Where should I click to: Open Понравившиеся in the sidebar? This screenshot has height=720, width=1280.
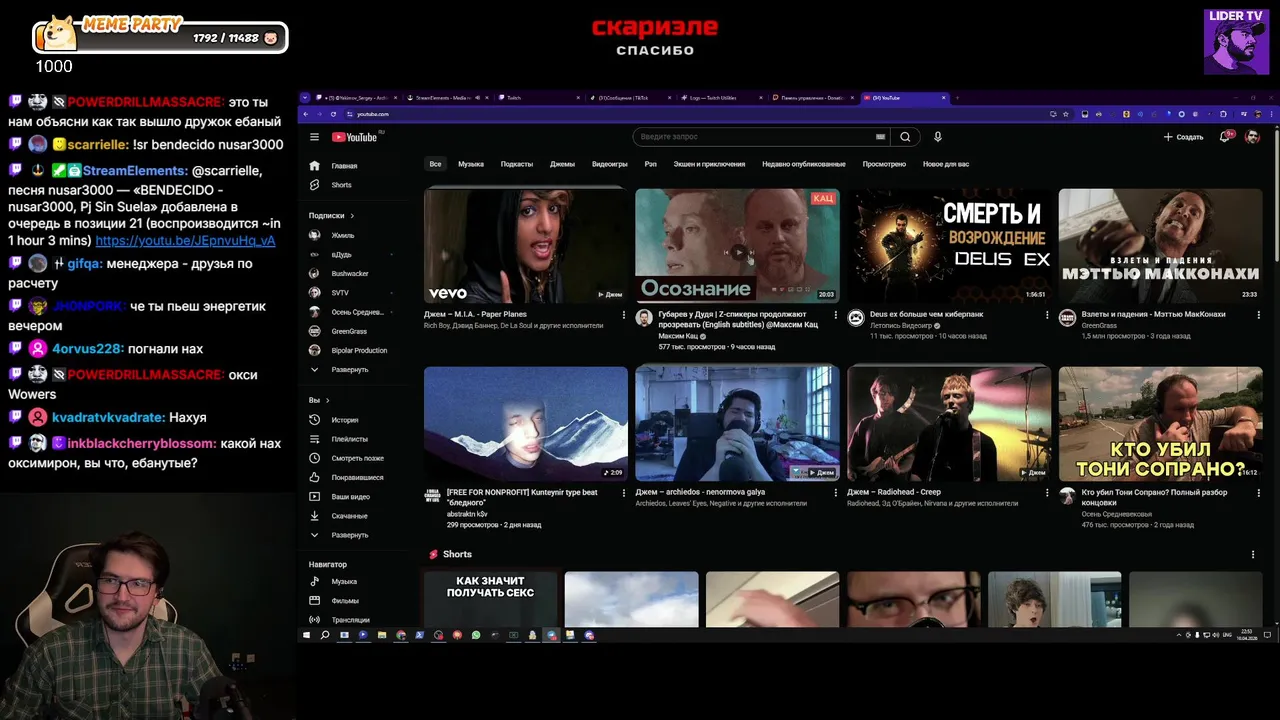pyautogui.click(x=357, y=477)
